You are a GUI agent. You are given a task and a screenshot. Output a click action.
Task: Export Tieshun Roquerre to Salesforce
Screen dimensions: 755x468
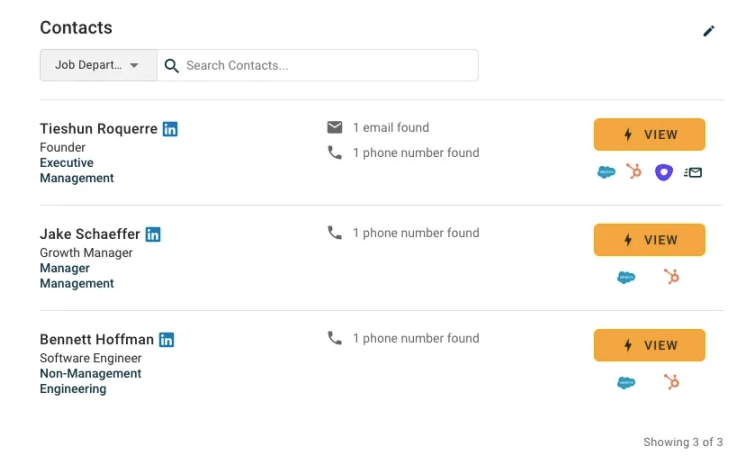coord(606,172)
